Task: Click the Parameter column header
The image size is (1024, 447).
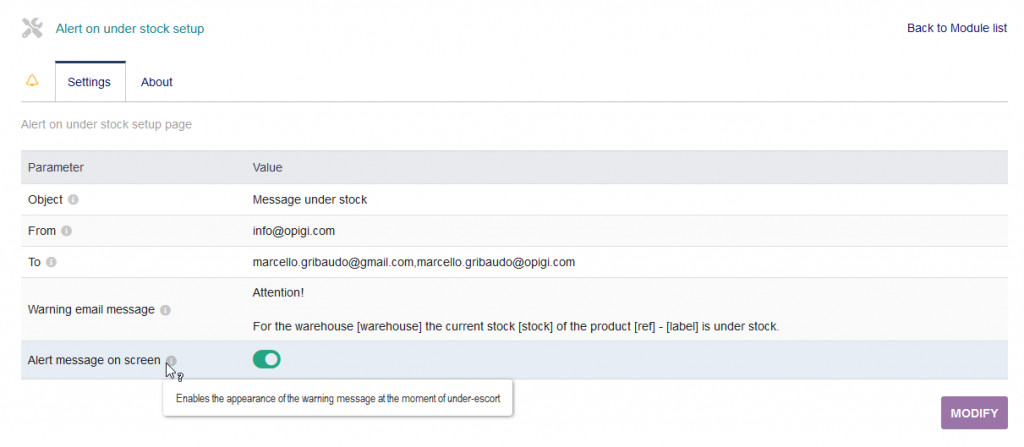Action: pos(55,167)
